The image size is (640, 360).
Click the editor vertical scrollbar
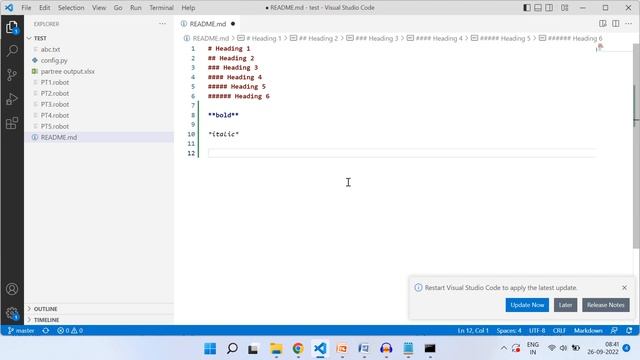tap(636, 145)
